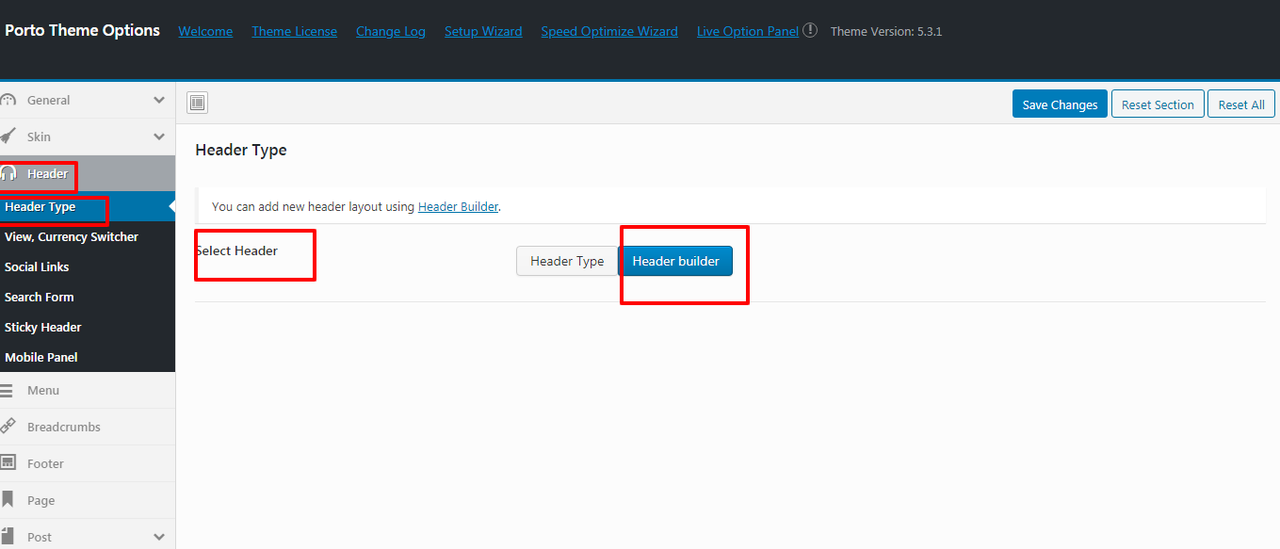
Task: Click the Skin brush icon
Action: tap(8, 137)
